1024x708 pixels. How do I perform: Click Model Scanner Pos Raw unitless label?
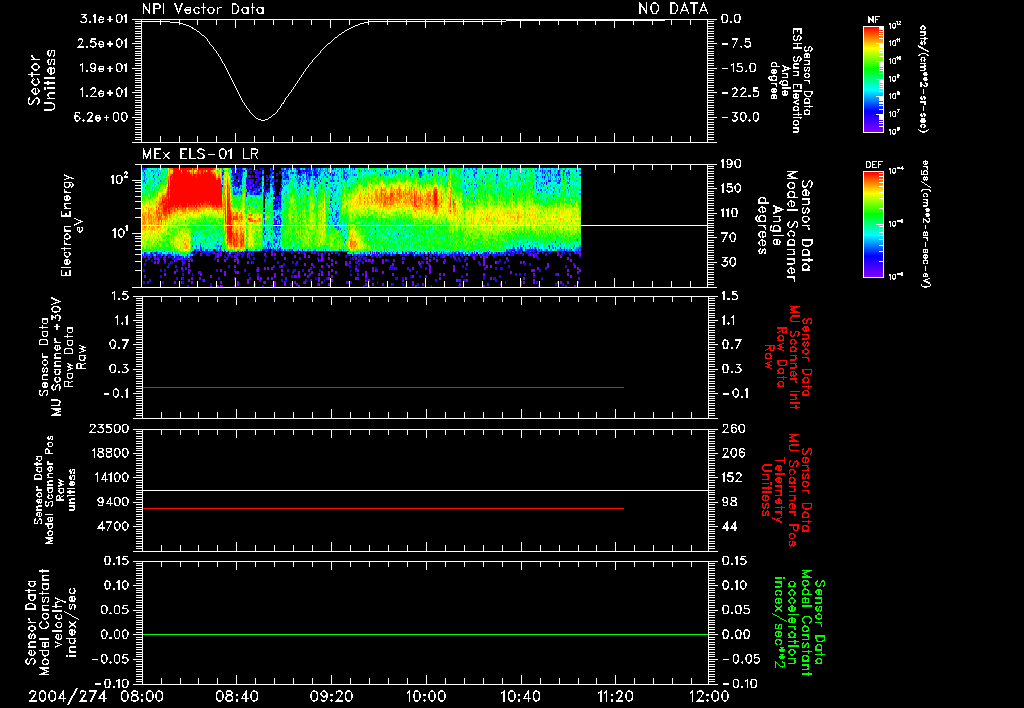[x=55, y=490]
